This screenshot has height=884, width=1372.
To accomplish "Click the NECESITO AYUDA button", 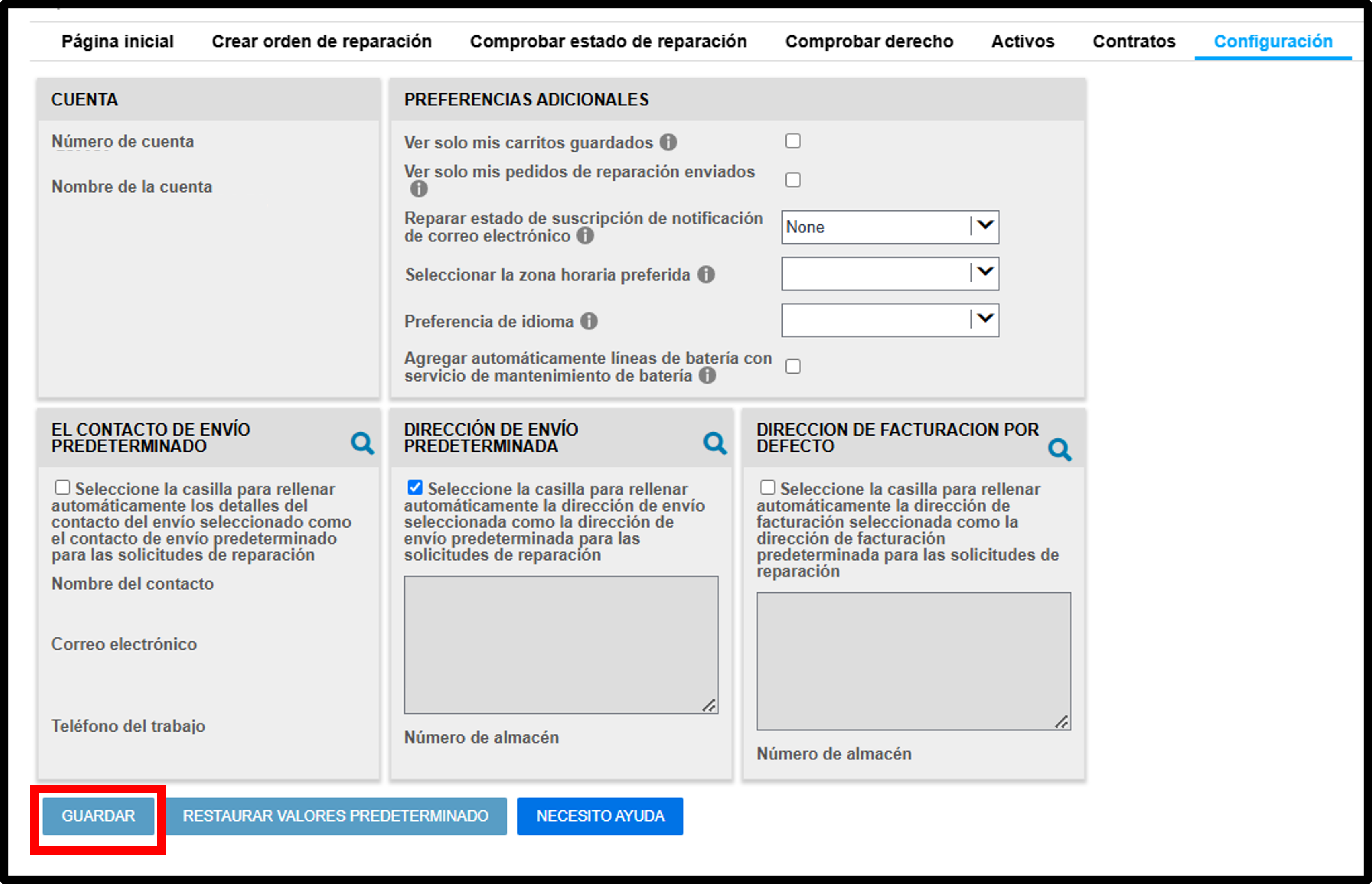I will coord(600,816).
